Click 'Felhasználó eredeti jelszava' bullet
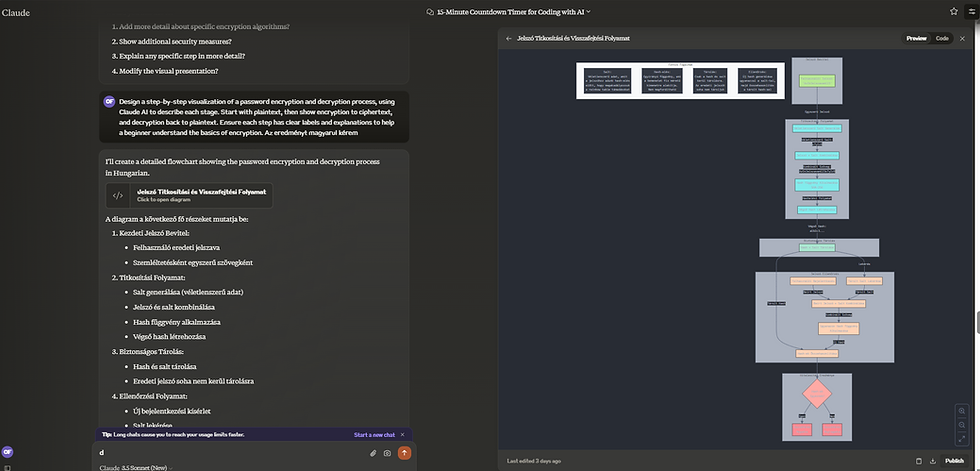This screenshot has height=471, width=980. point(176,248)
